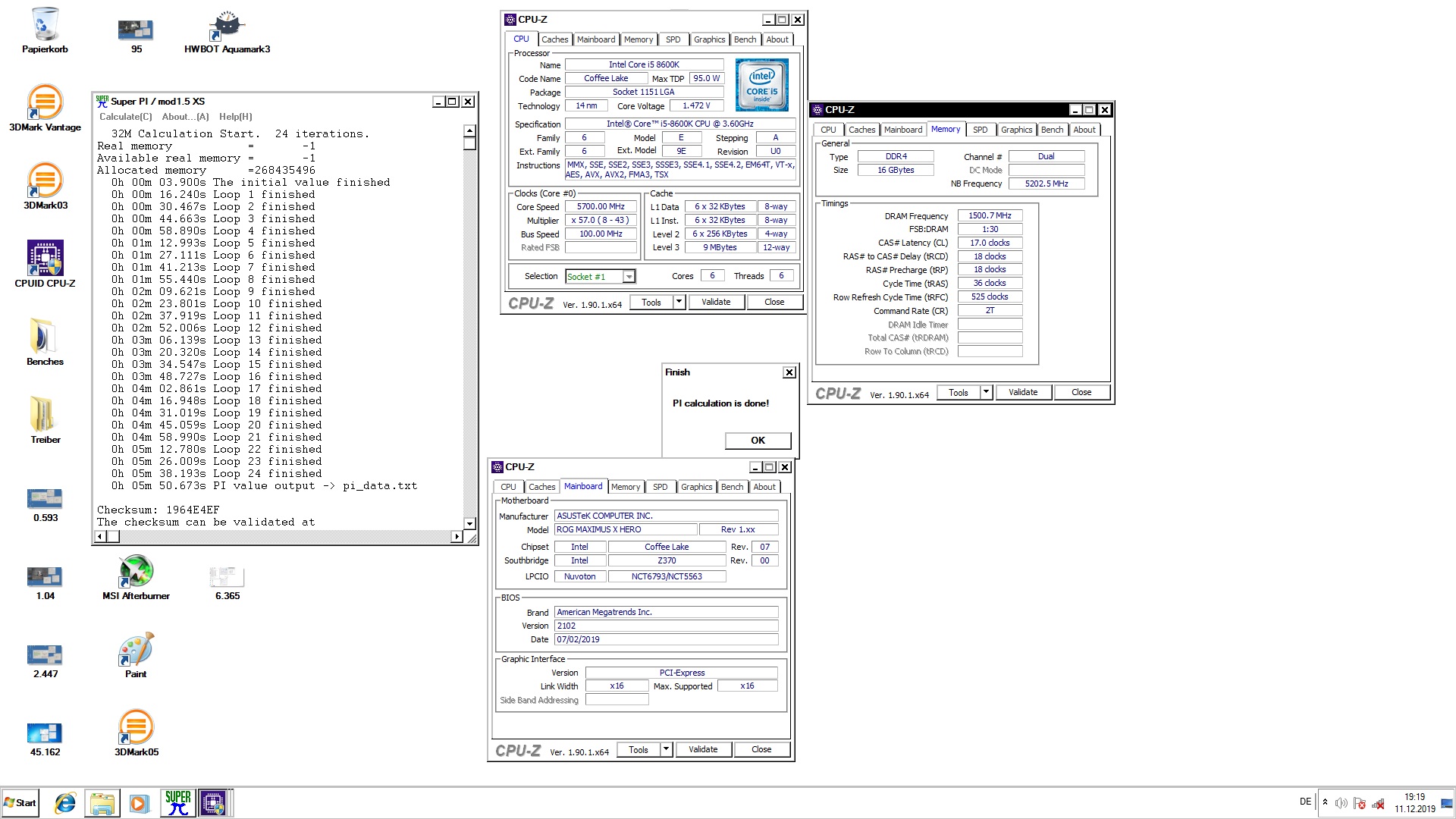1456x819 pixels.
Task: Open media player from taskbar
Action: coord(138,803)
